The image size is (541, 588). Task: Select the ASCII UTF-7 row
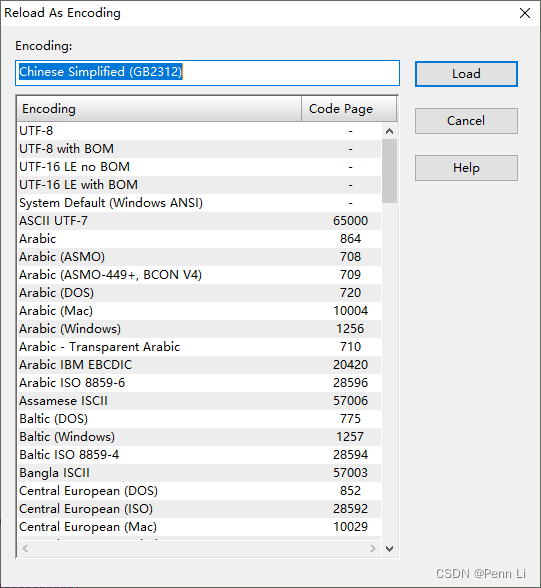tap(199, 221)
